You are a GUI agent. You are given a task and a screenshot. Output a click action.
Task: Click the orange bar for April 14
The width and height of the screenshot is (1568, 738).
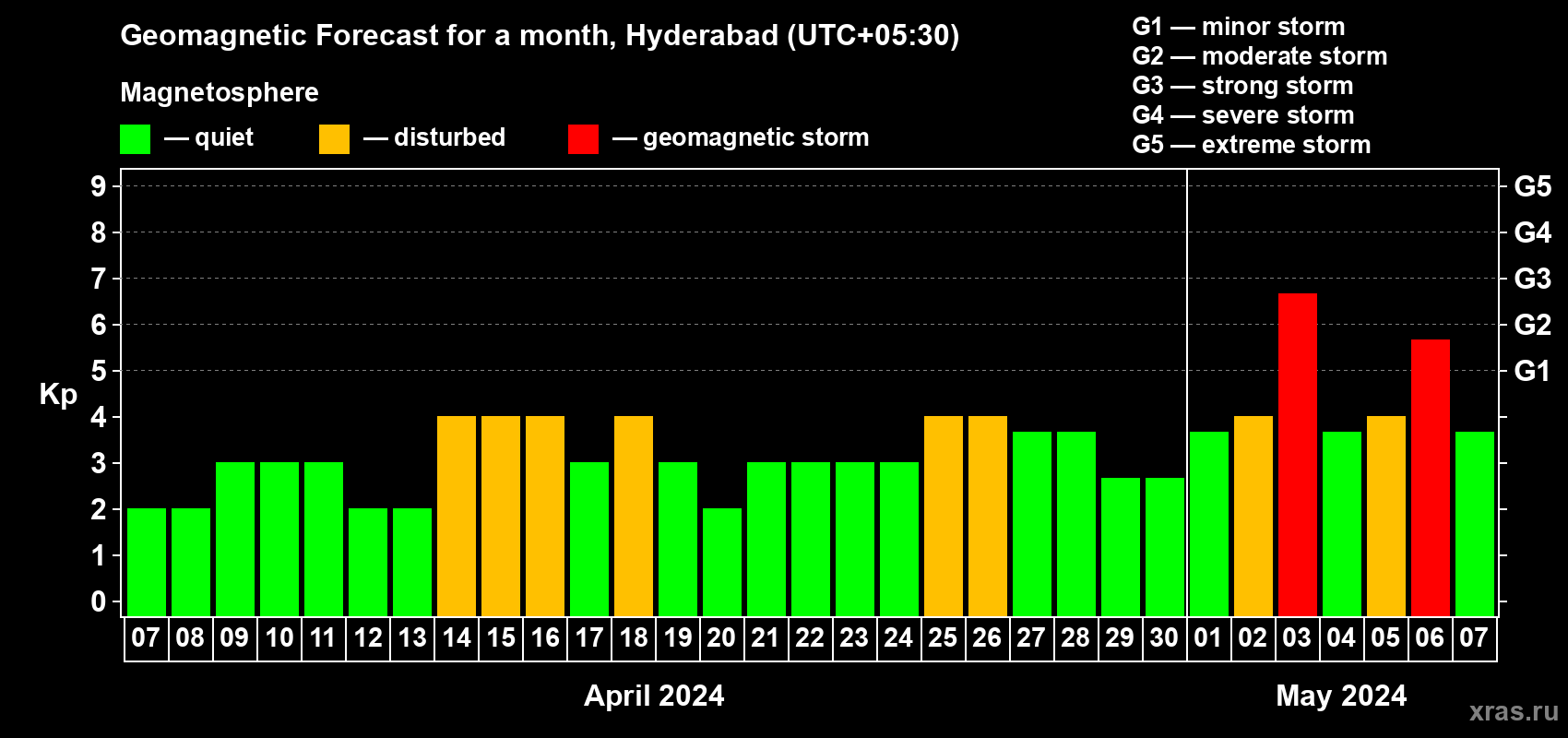(456, 517)
